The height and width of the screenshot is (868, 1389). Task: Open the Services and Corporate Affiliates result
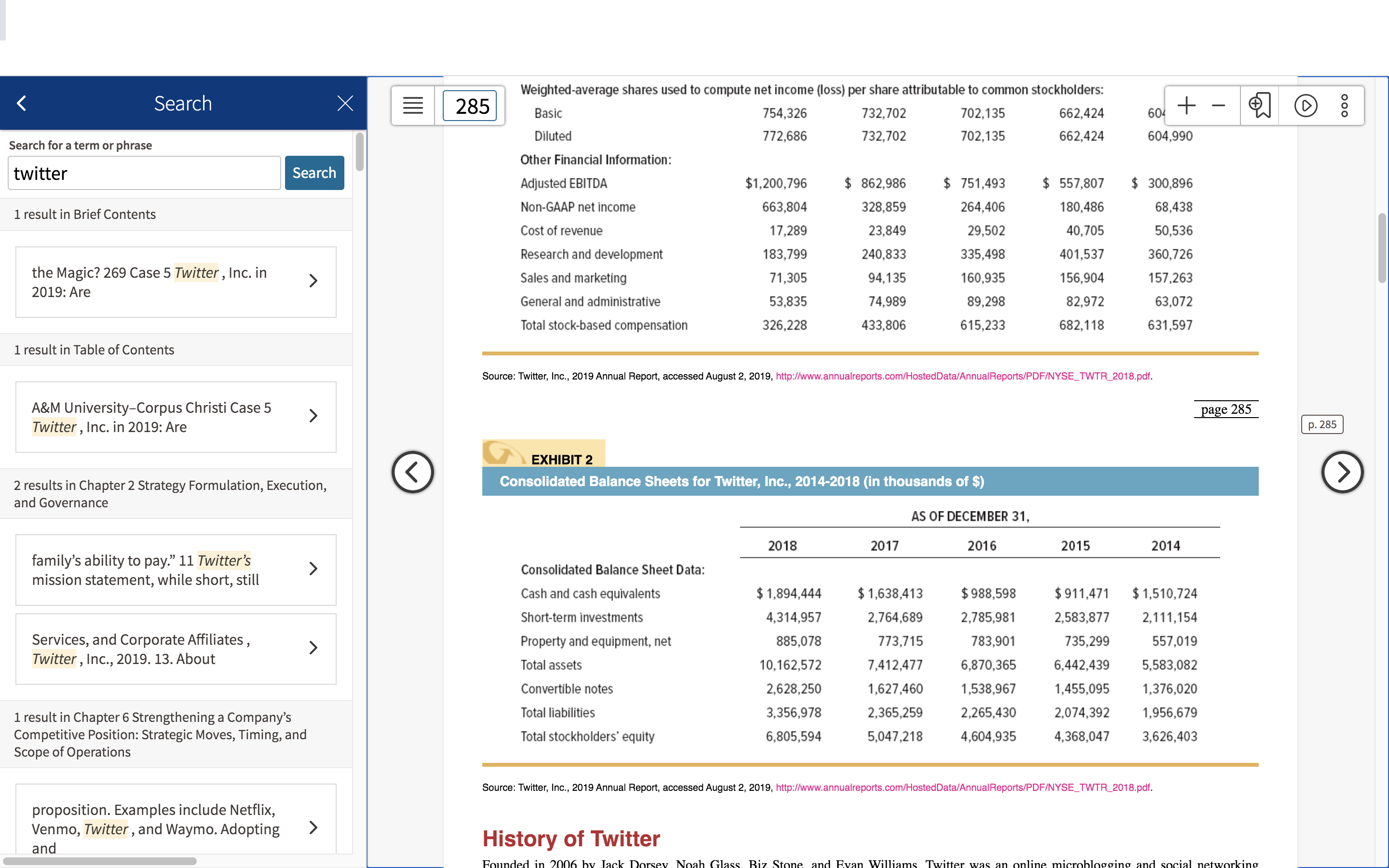pyautogui.click(x=176, y=649)
